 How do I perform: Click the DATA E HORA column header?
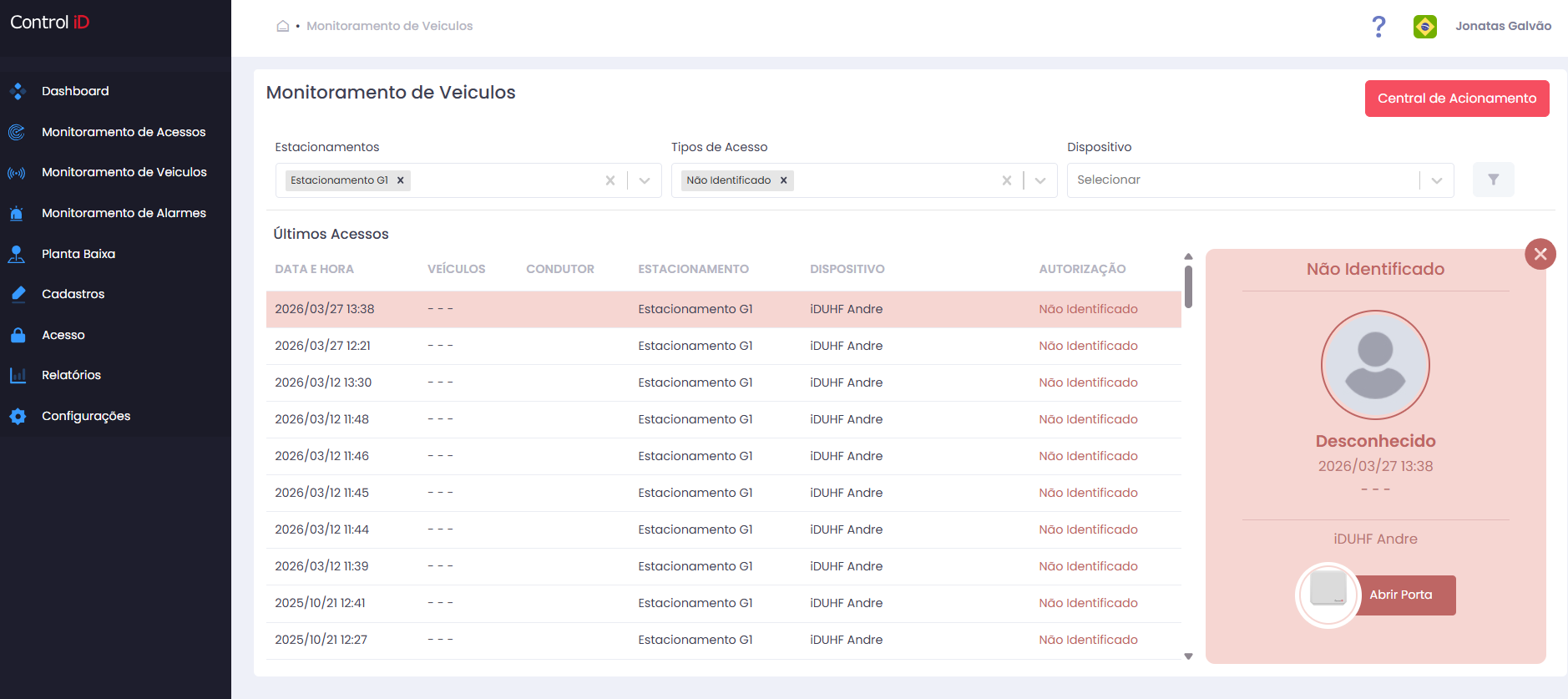click(314, 269)
